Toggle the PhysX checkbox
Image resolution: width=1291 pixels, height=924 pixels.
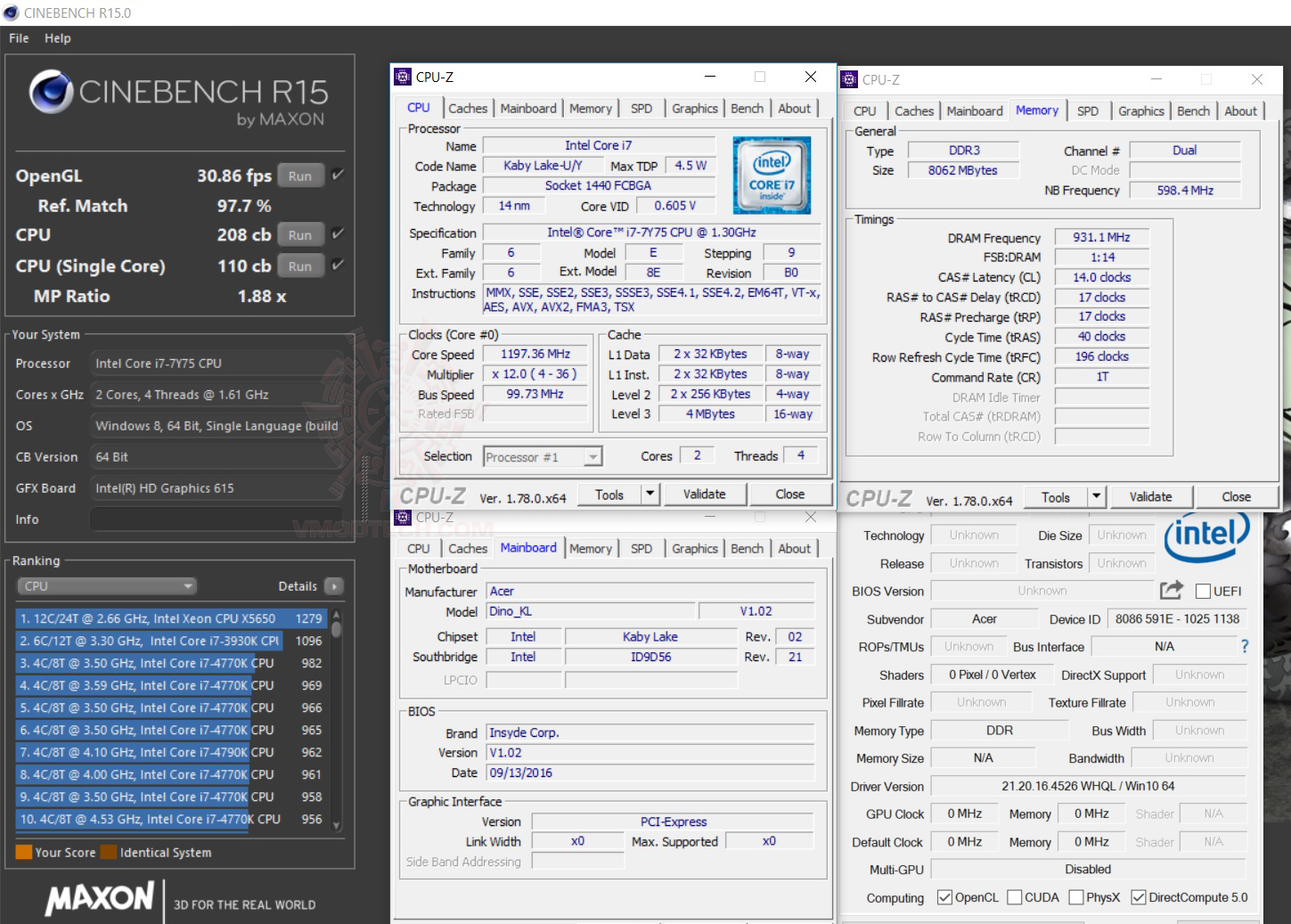point(1075,897)
